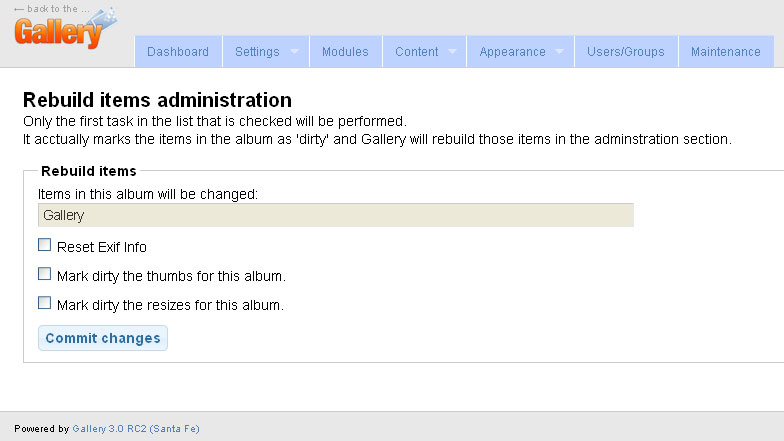Click the Commit changes button
Image resolution: width=784 pixels, height=441 pixels.
coord(103,338)
